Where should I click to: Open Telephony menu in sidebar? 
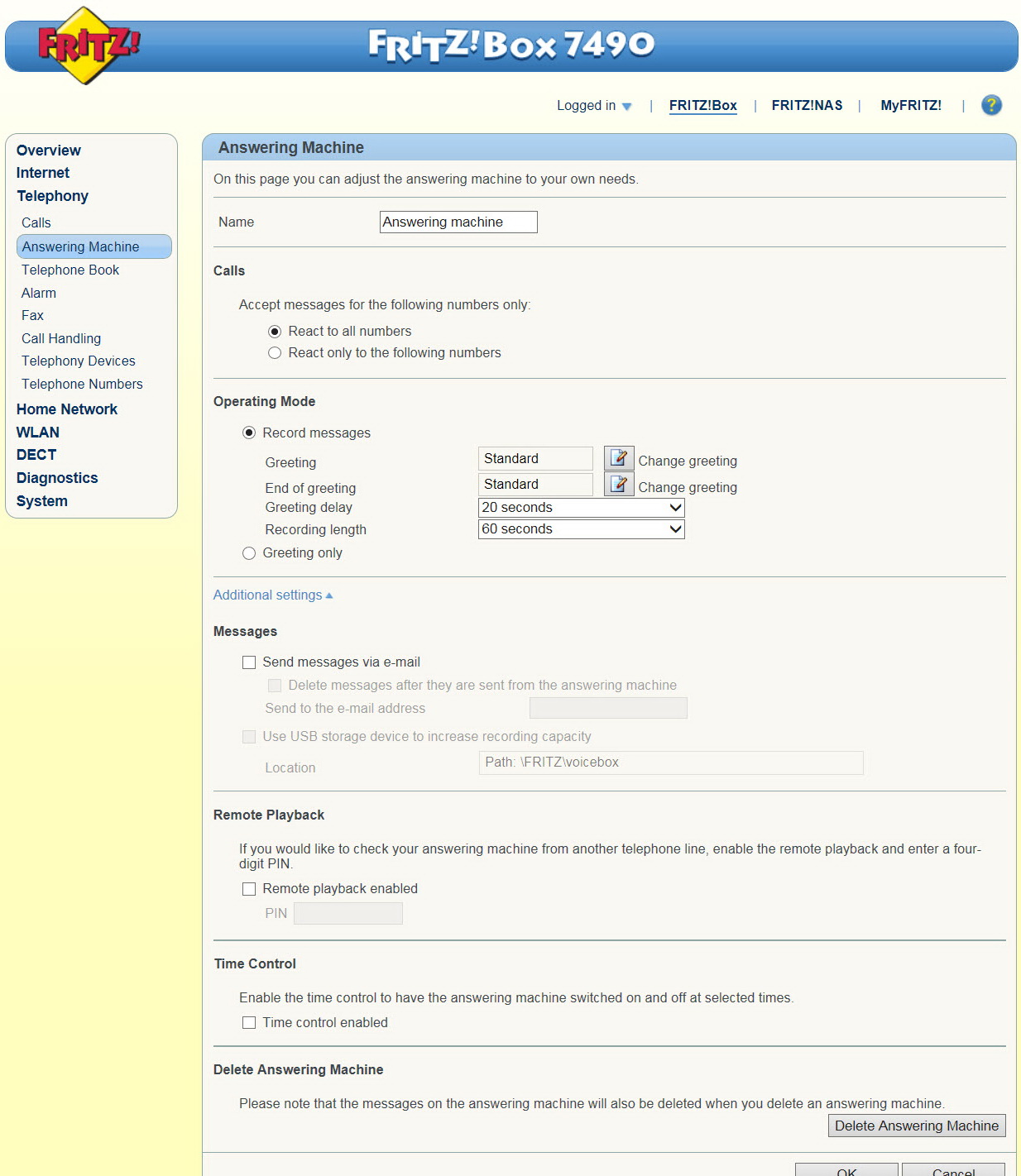[x=52, y=196]
